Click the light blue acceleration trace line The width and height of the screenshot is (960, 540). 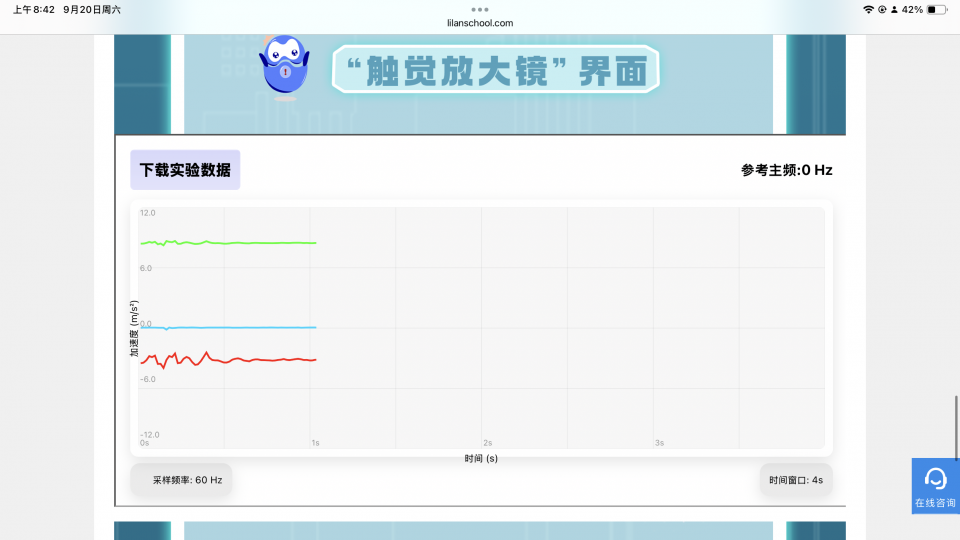point(260,327)
